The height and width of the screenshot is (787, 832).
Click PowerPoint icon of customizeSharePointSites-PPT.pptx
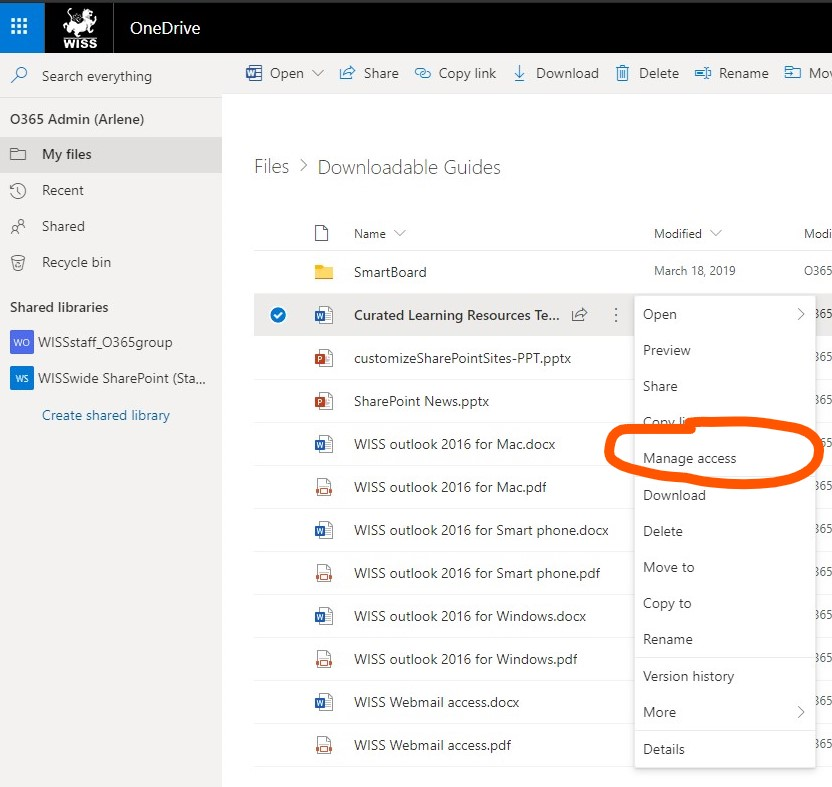(x=324, y=358)
